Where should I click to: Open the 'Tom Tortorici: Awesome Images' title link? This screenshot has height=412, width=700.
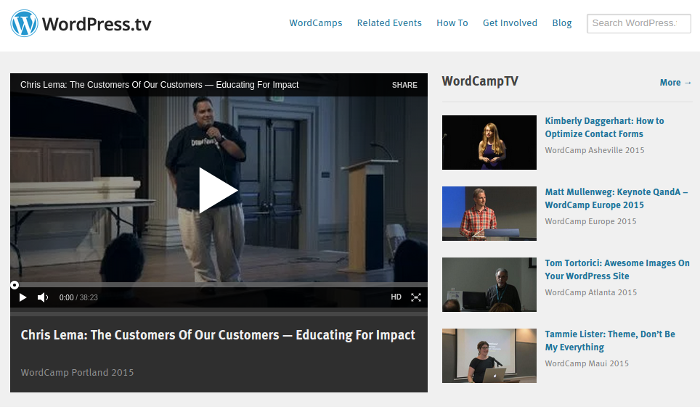[617, 269]
